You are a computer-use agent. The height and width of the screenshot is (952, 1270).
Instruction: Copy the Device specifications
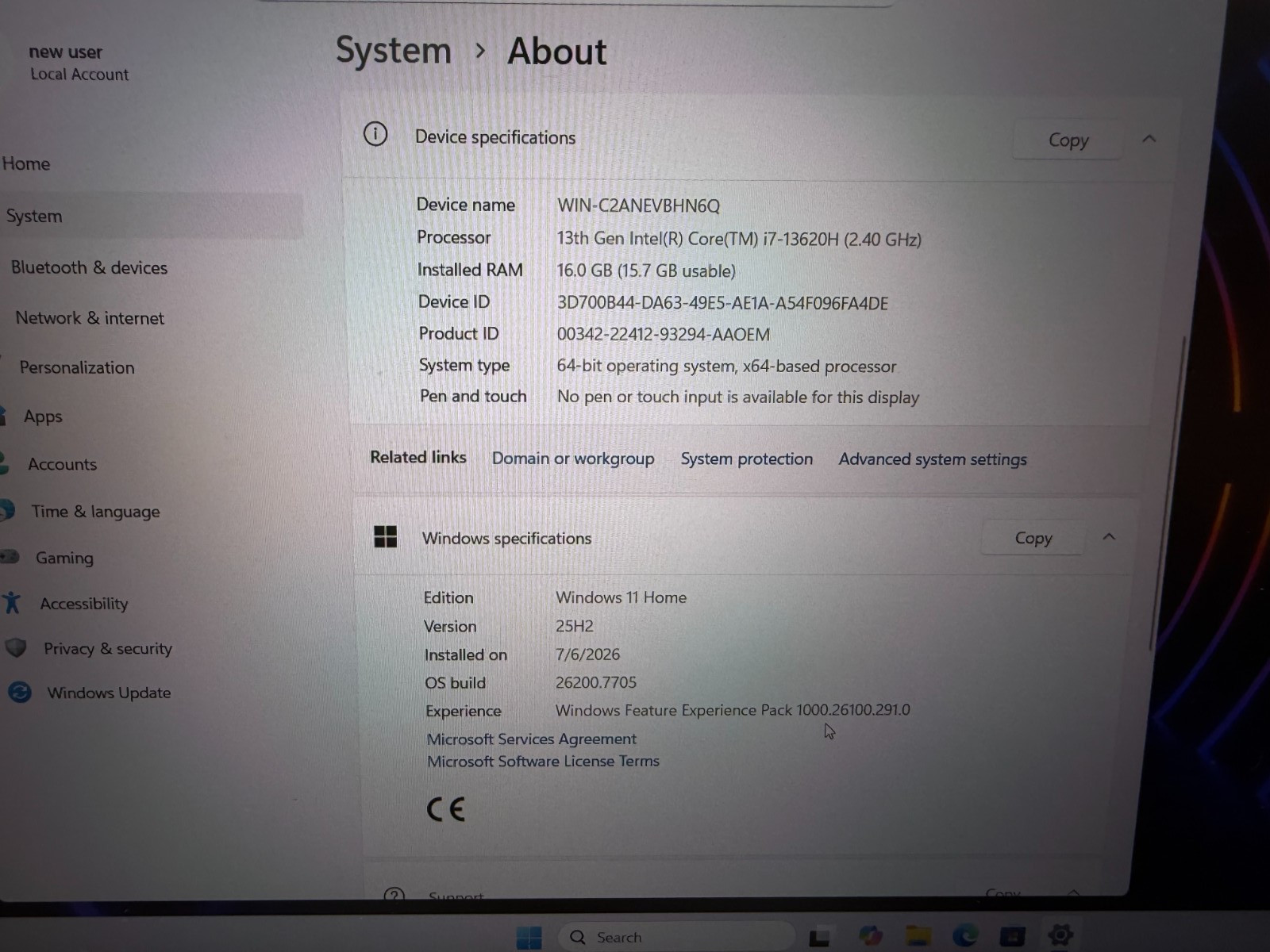tap(1068, 140)
